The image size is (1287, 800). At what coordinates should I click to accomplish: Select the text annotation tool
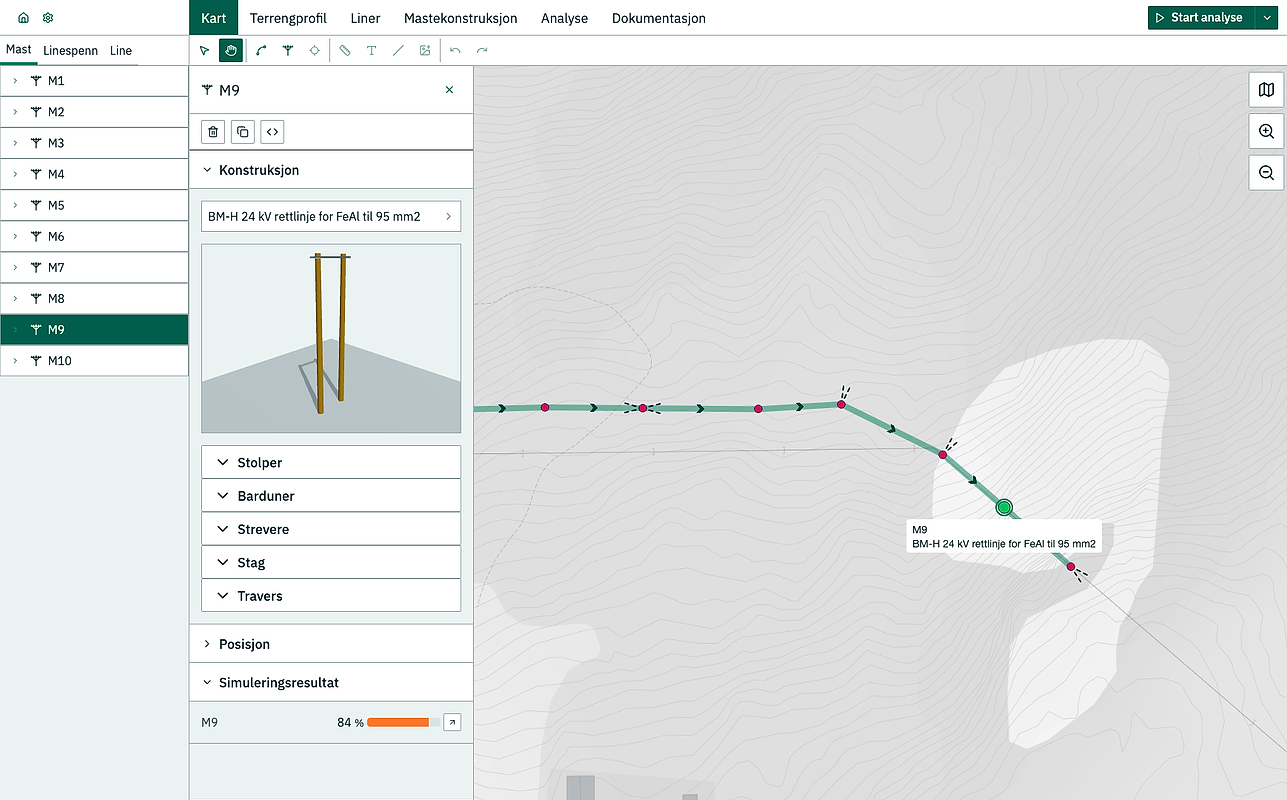(371, 50)
